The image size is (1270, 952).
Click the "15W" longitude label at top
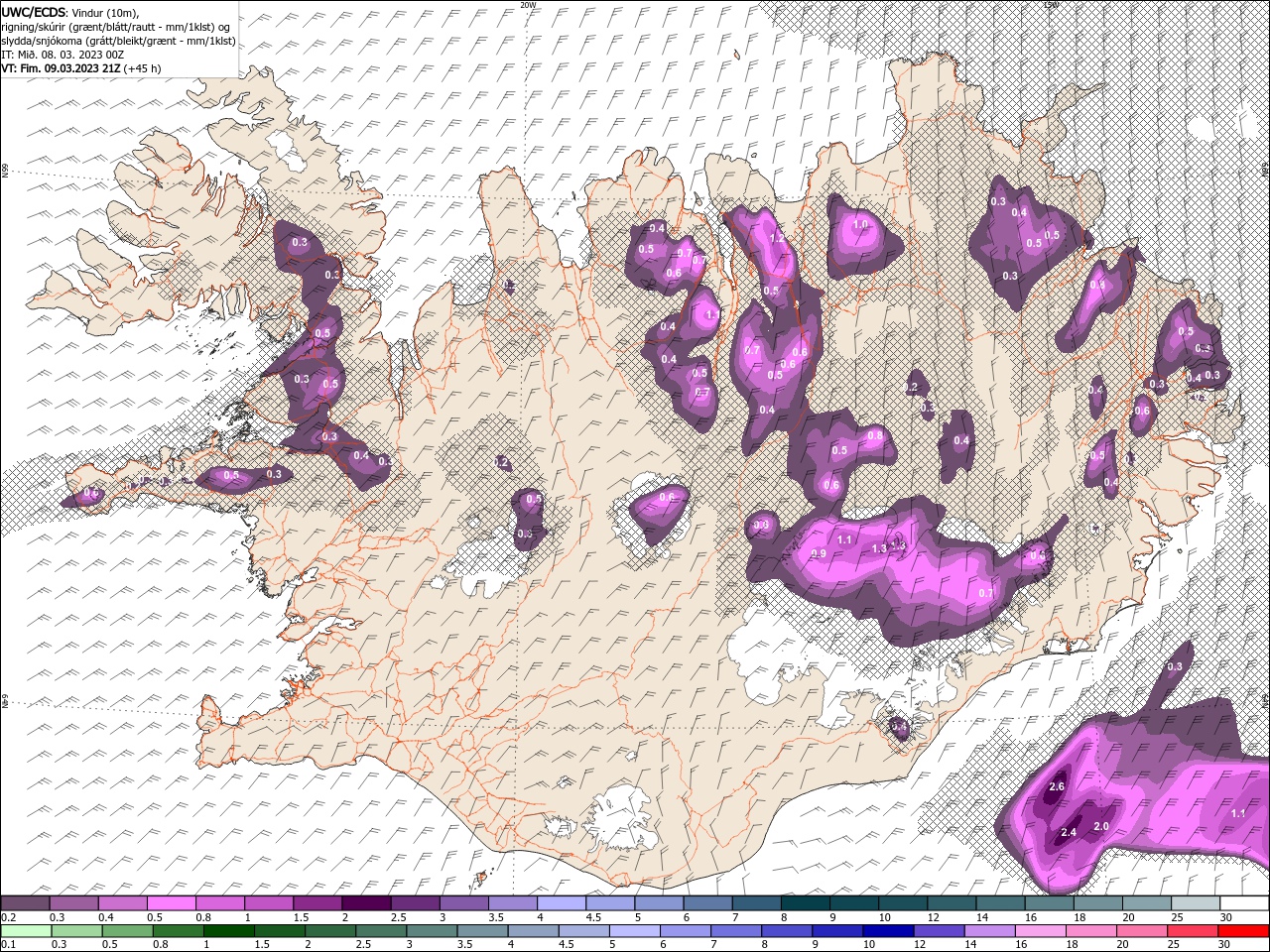click(x=1051, y=5)
